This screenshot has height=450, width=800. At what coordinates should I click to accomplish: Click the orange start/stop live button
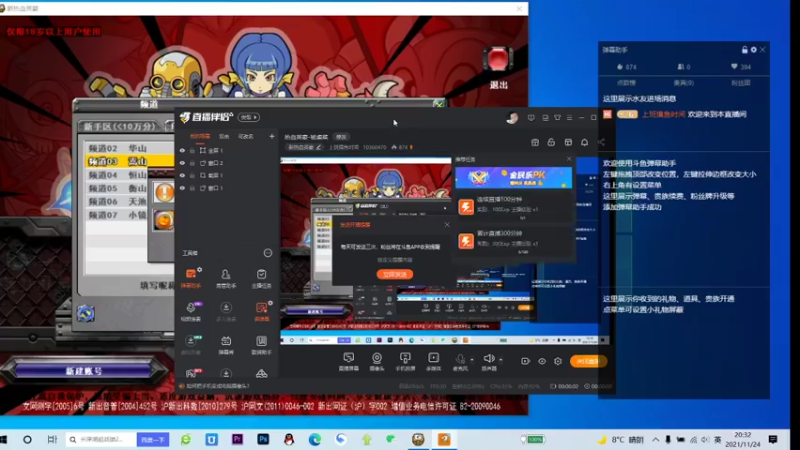point(588,361)
